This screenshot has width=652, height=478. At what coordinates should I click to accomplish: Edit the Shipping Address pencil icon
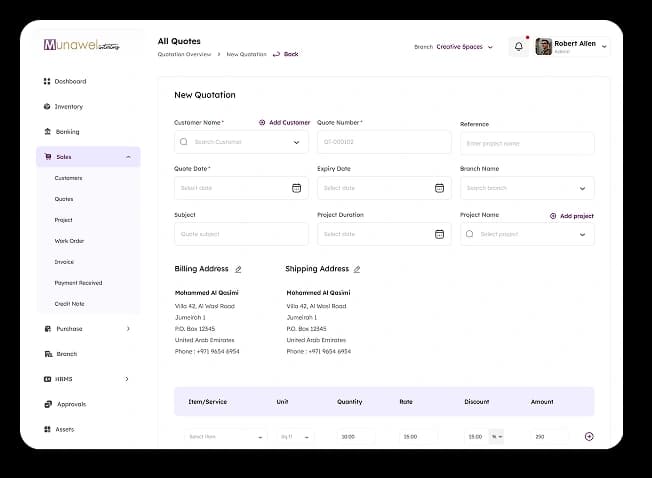pyautogui.click(x=357, y=269)
